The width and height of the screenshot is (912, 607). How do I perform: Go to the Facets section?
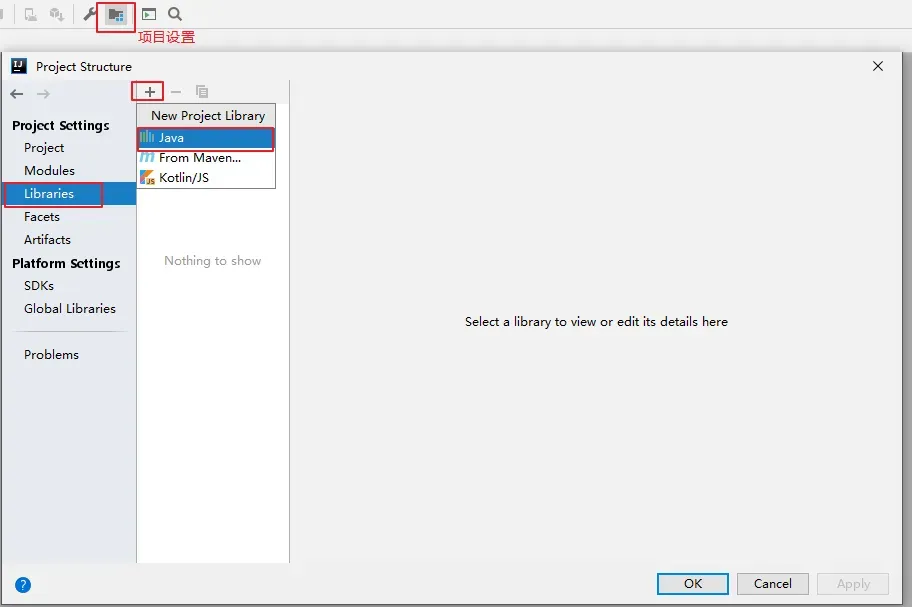pyautogui.click(x=42, y=217)
